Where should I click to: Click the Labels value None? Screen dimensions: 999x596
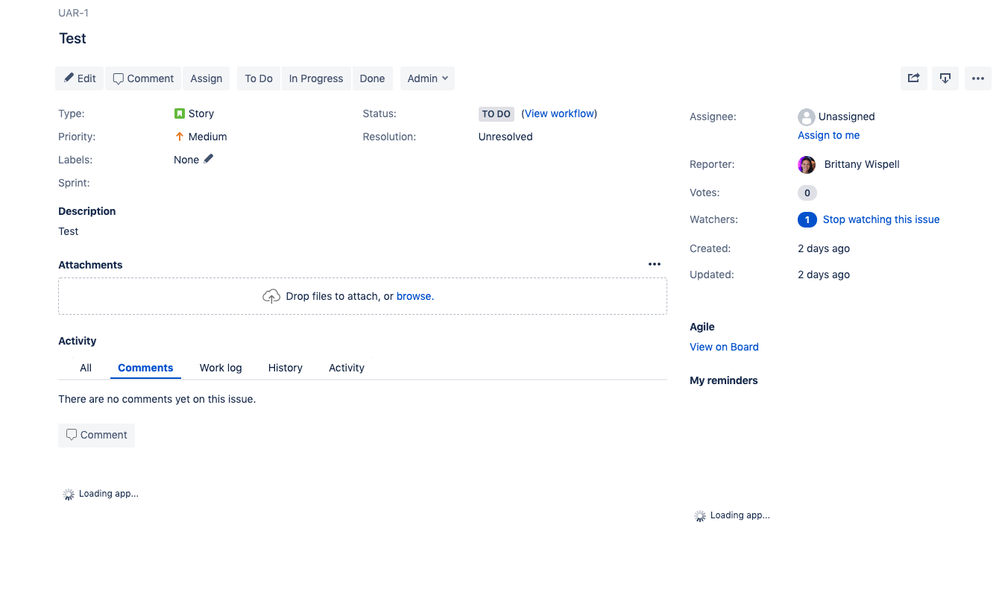tap(186, 160)
